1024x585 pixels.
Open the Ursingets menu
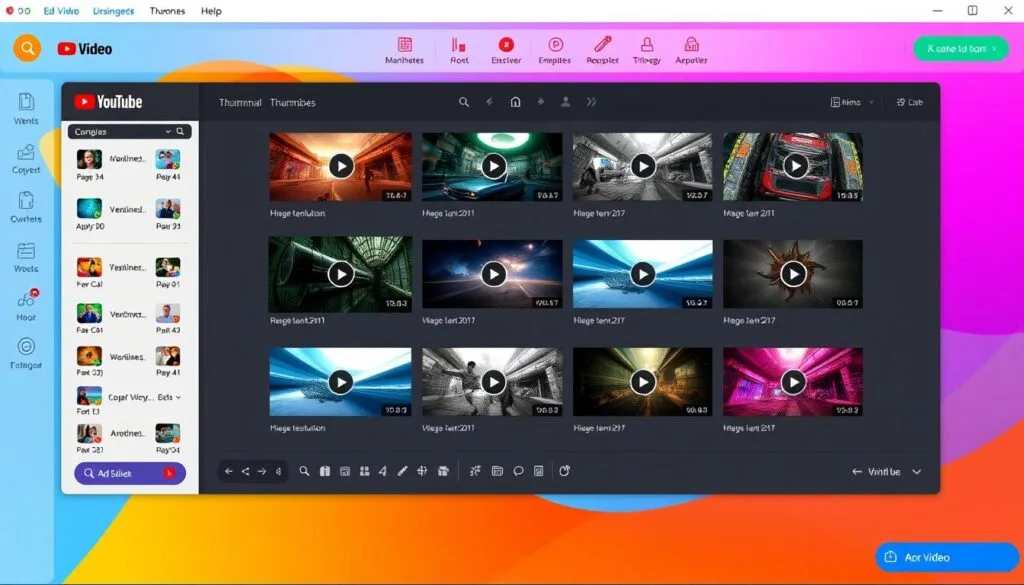coord(113,11)
